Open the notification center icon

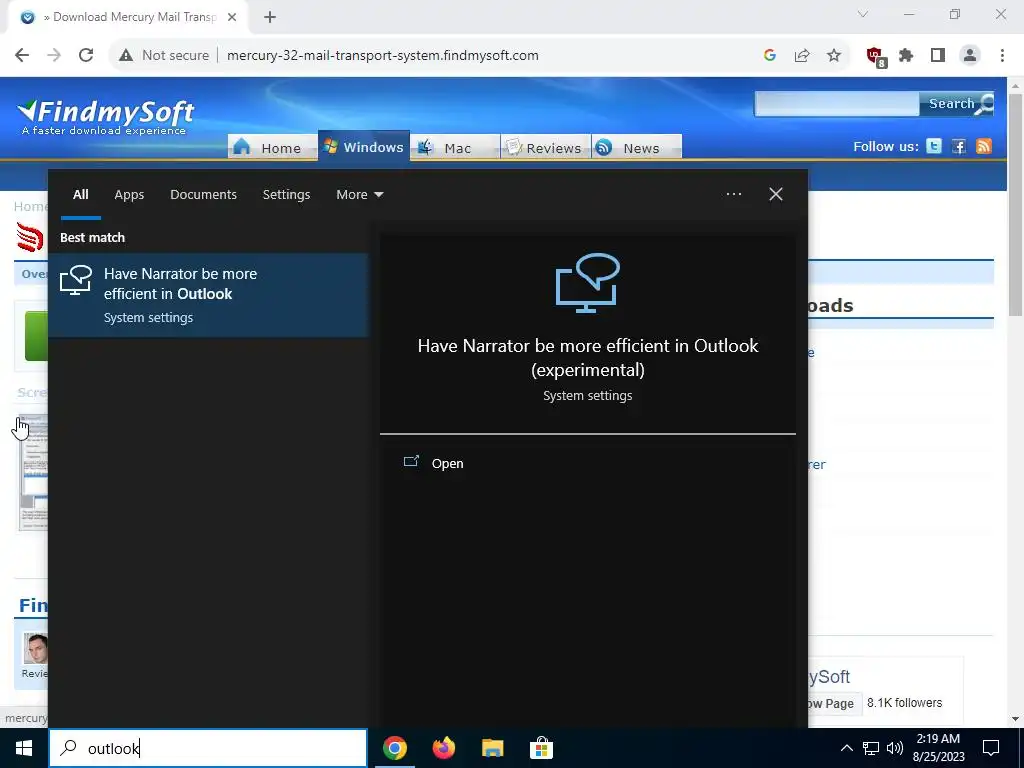(x=991, y=748)
